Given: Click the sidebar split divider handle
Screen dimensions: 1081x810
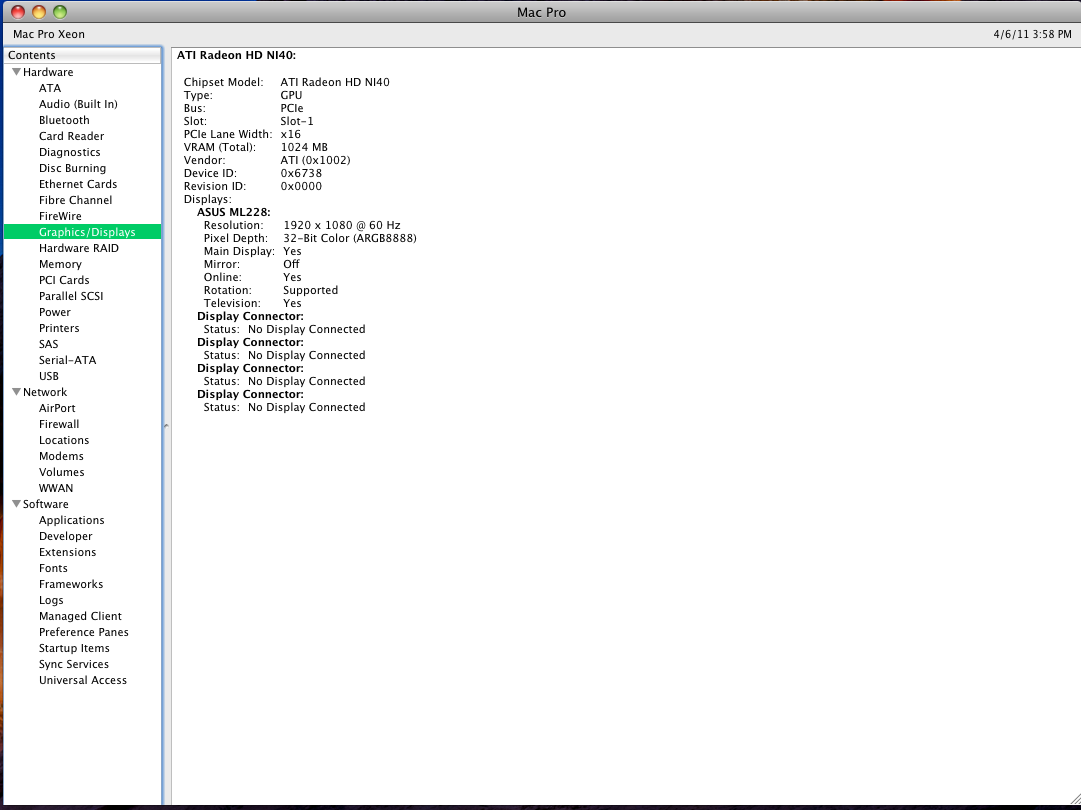Looking at the screenshot, I should (166, 426).
